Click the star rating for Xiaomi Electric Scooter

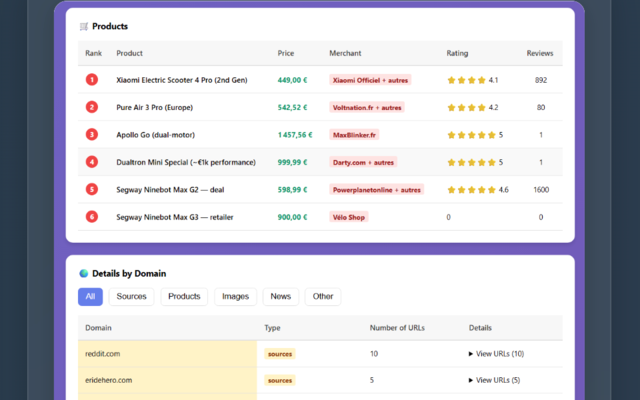466,80
